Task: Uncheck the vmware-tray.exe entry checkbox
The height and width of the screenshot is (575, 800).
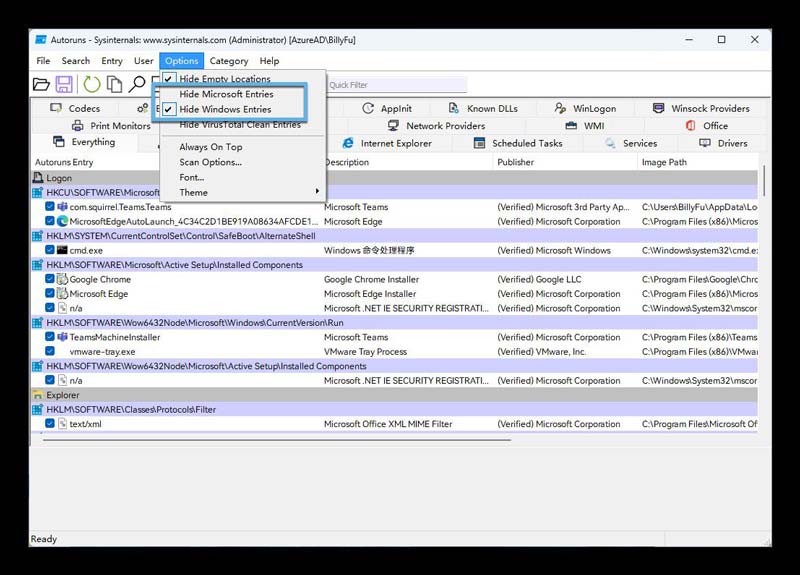Action: pos(49,351)
